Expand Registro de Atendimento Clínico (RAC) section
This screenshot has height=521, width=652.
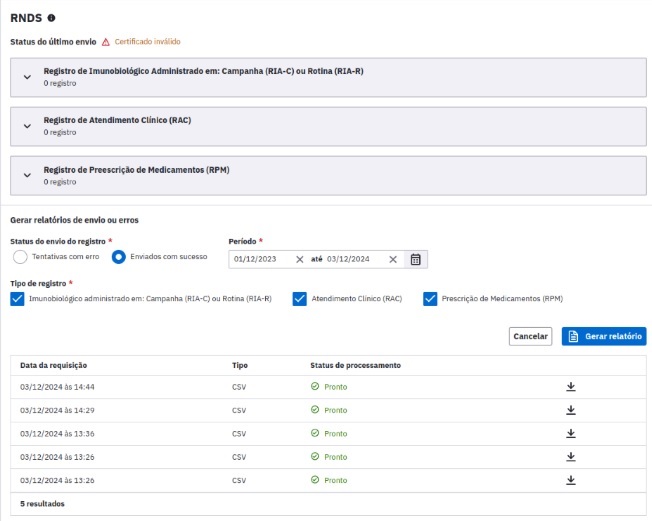(27, 126)
